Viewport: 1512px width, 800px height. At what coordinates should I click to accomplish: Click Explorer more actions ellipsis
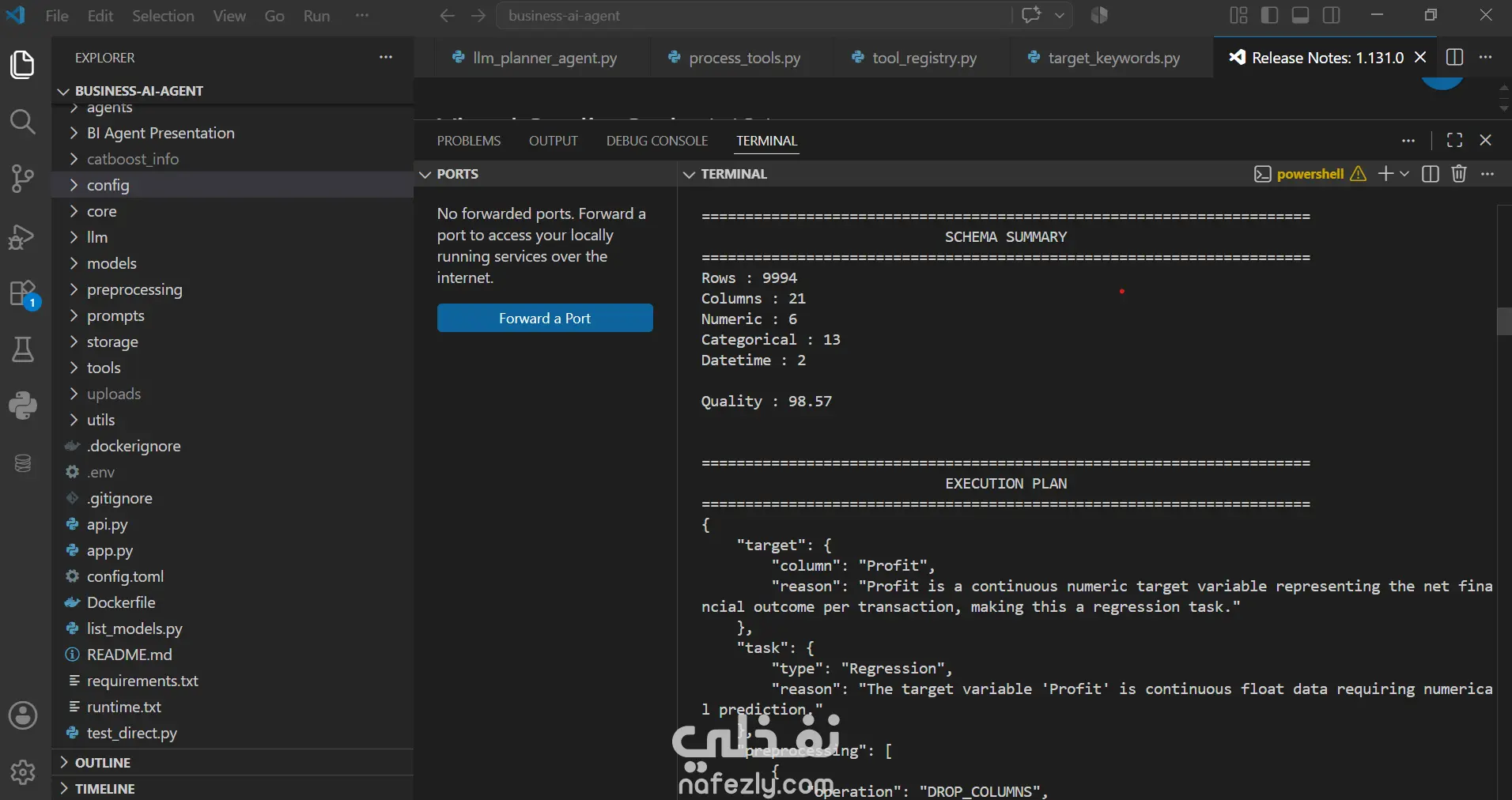click(x=386, y=58)
